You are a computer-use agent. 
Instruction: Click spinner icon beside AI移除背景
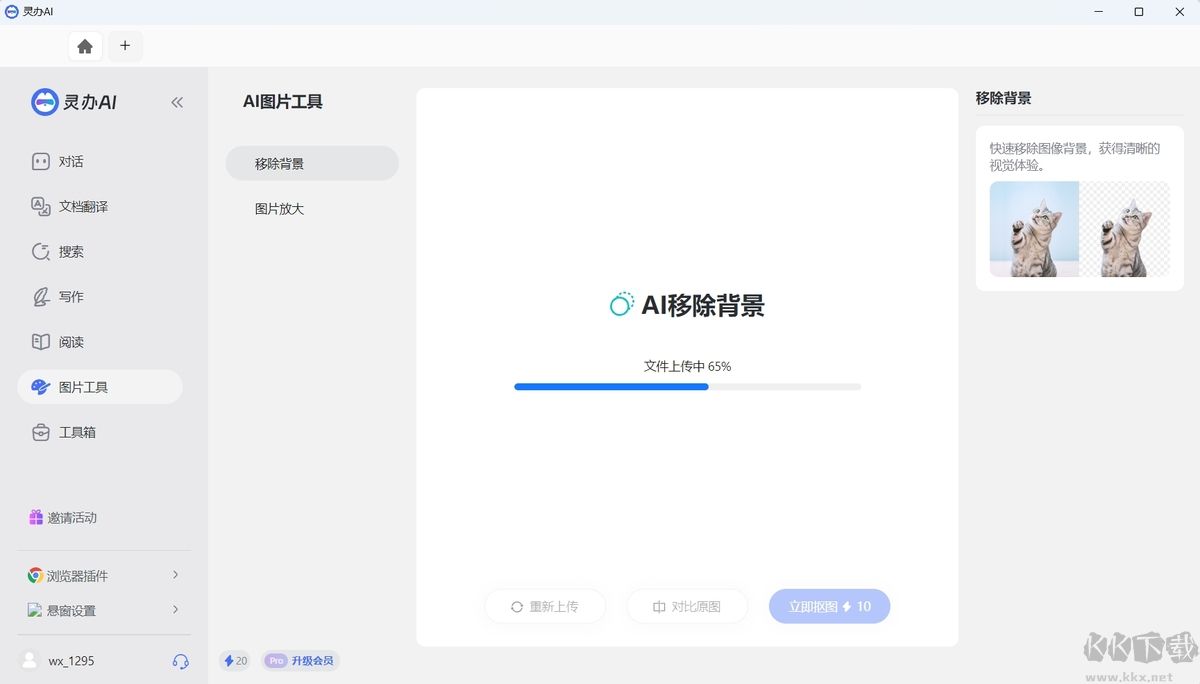point(622,305)
